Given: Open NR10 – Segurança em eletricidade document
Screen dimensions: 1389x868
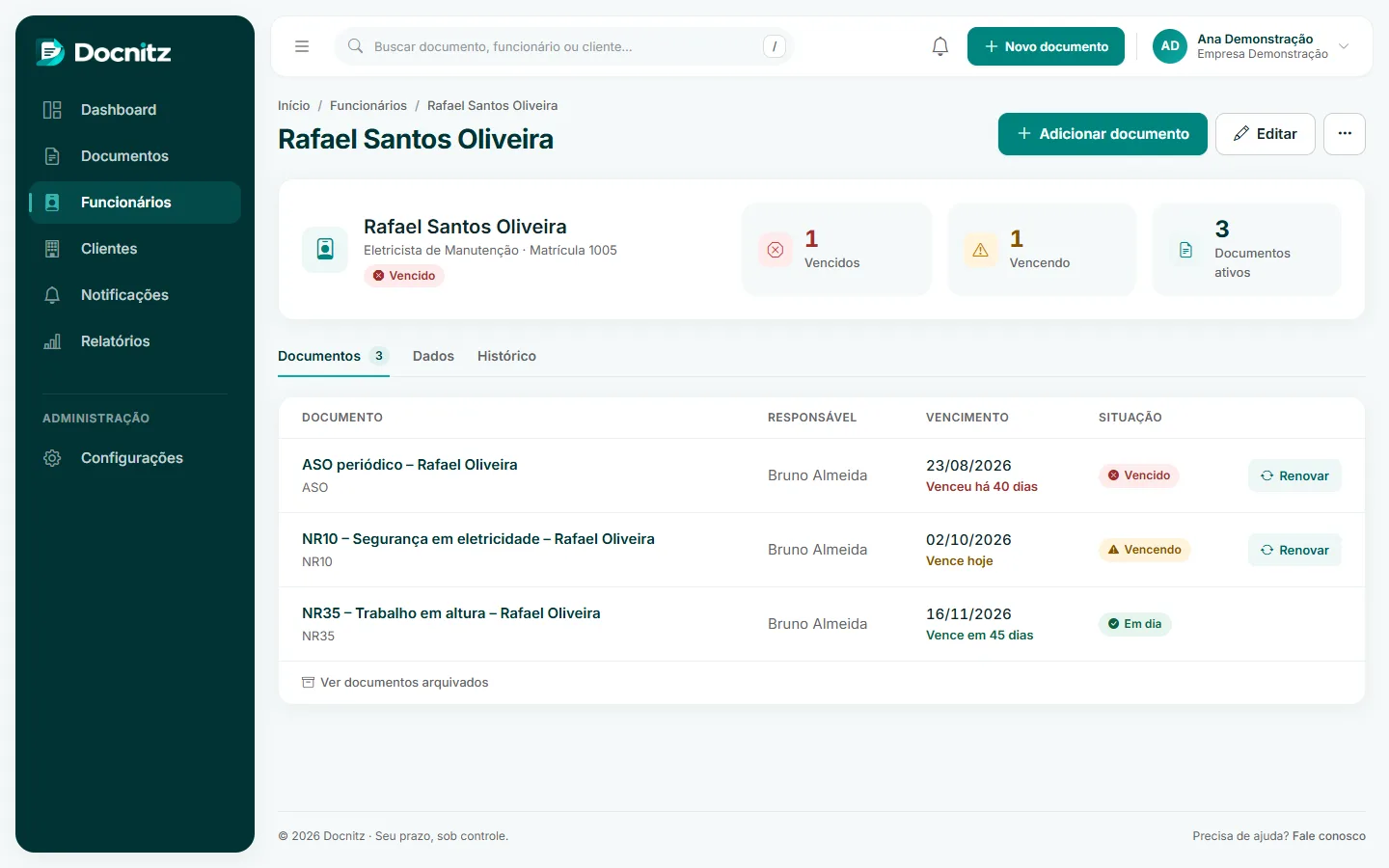Looking at the screenshot, I should 478,539.
